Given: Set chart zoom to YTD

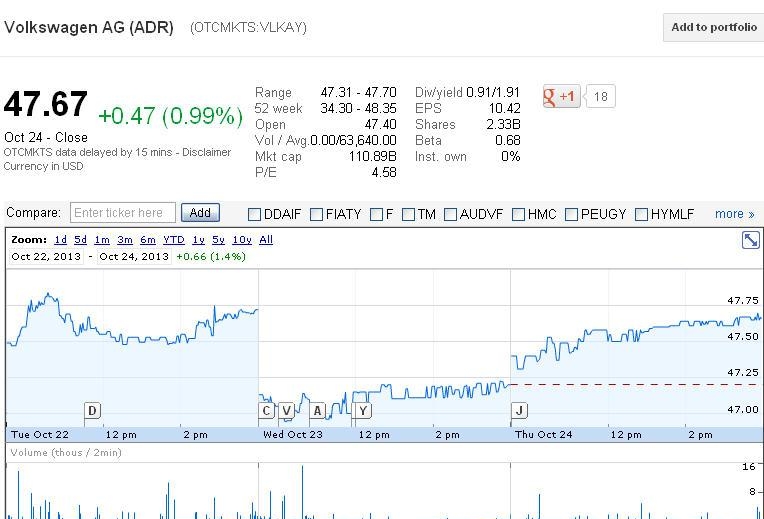Looking at the screenshot, I should tap(173, 240).
